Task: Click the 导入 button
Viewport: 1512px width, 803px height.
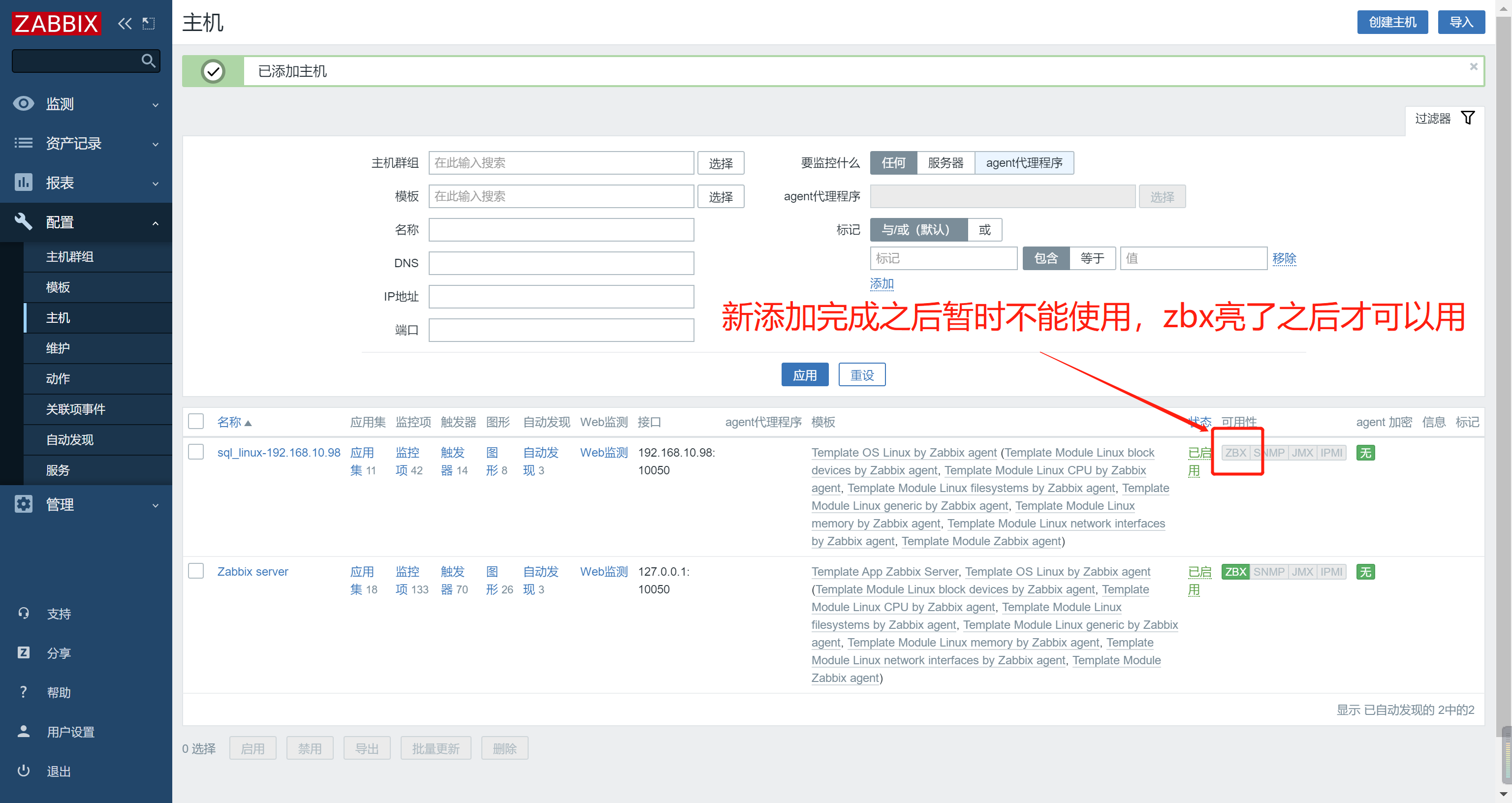Action: click(x=1461, y=22)
